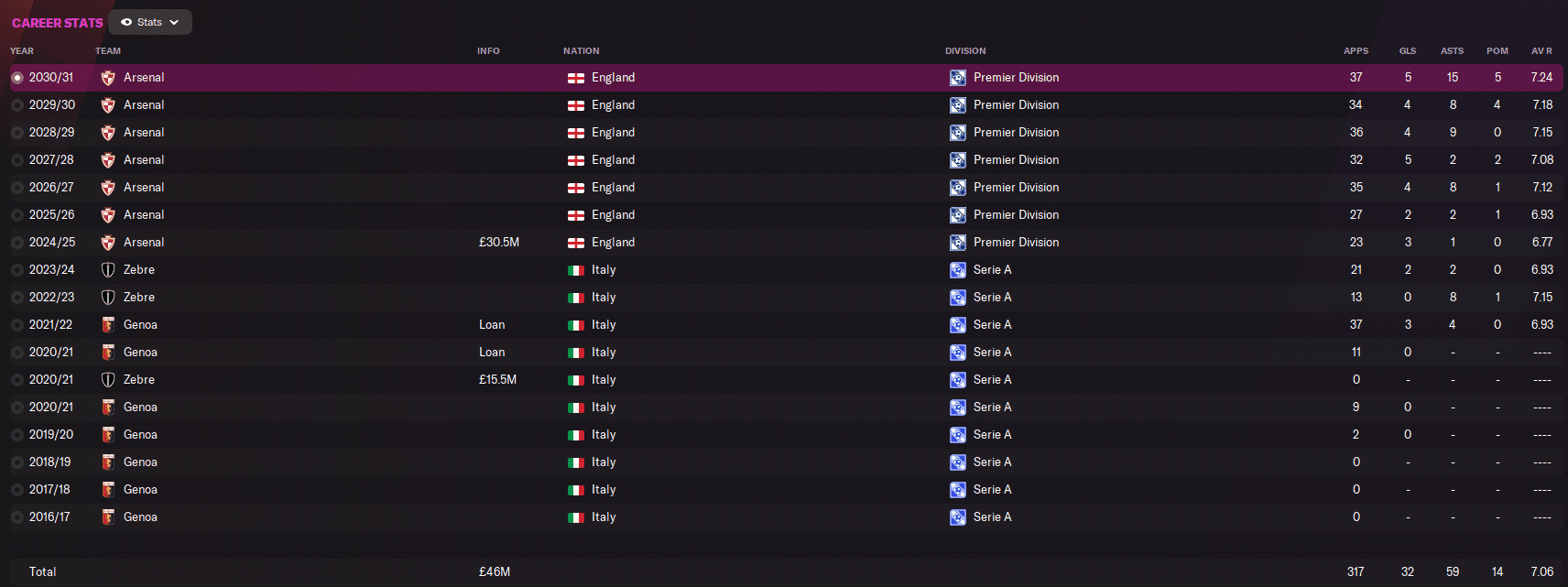Open the Stats view dropdown

[x=150, y=22]
